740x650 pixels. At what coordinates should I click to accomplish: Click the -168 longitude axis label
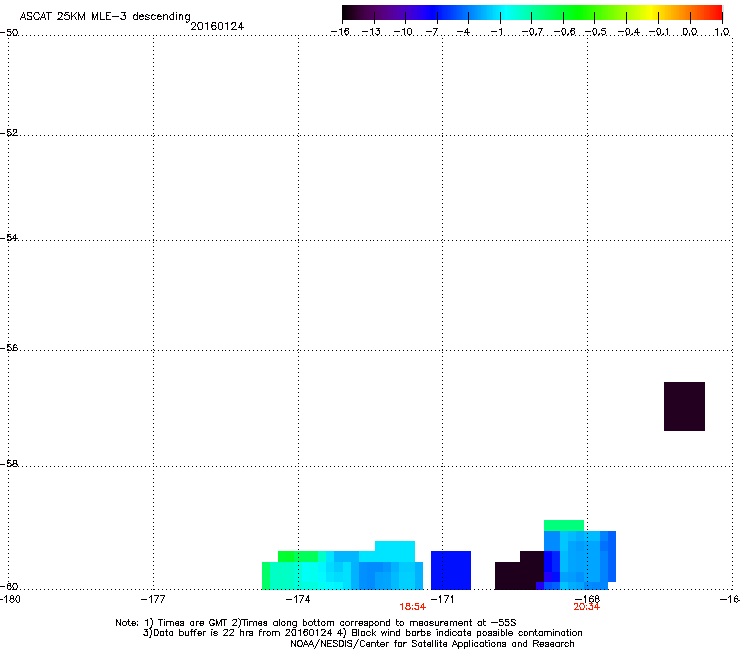[x=587, y=599]
